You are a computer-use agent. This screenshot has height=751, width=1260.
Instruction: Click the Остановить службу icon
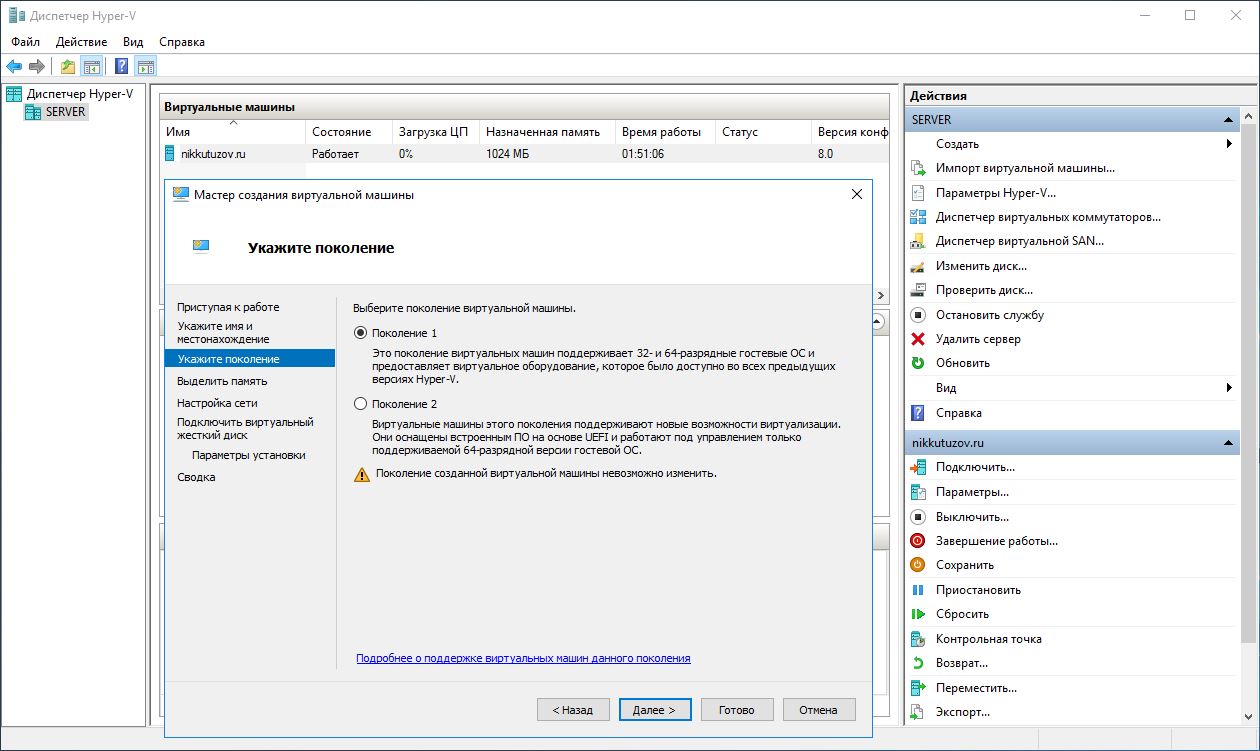point(918,315)
